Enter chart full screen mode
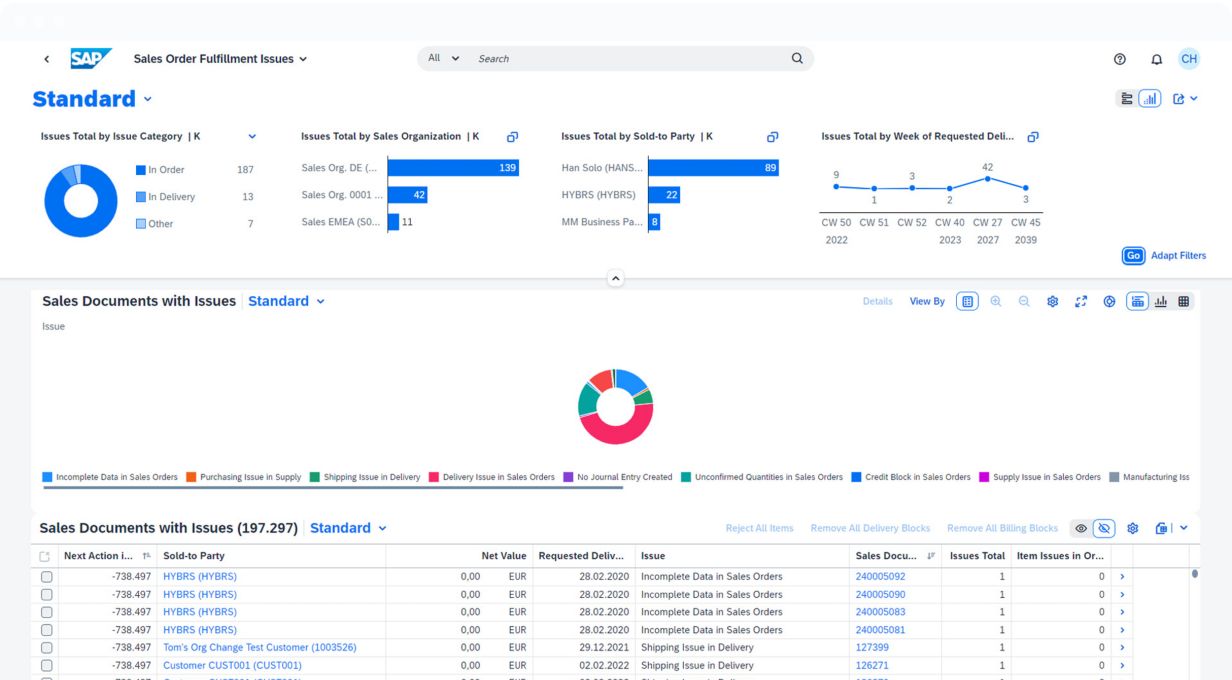Image resolution: width=1232 pixels, height=680 pixels. [1081, 301]
